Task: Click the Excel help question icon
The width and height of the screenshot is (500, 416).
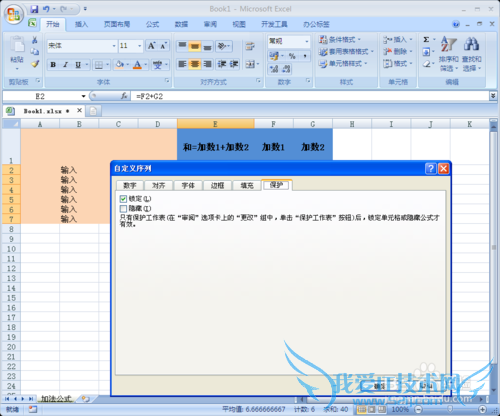Action: pos(456,24)
